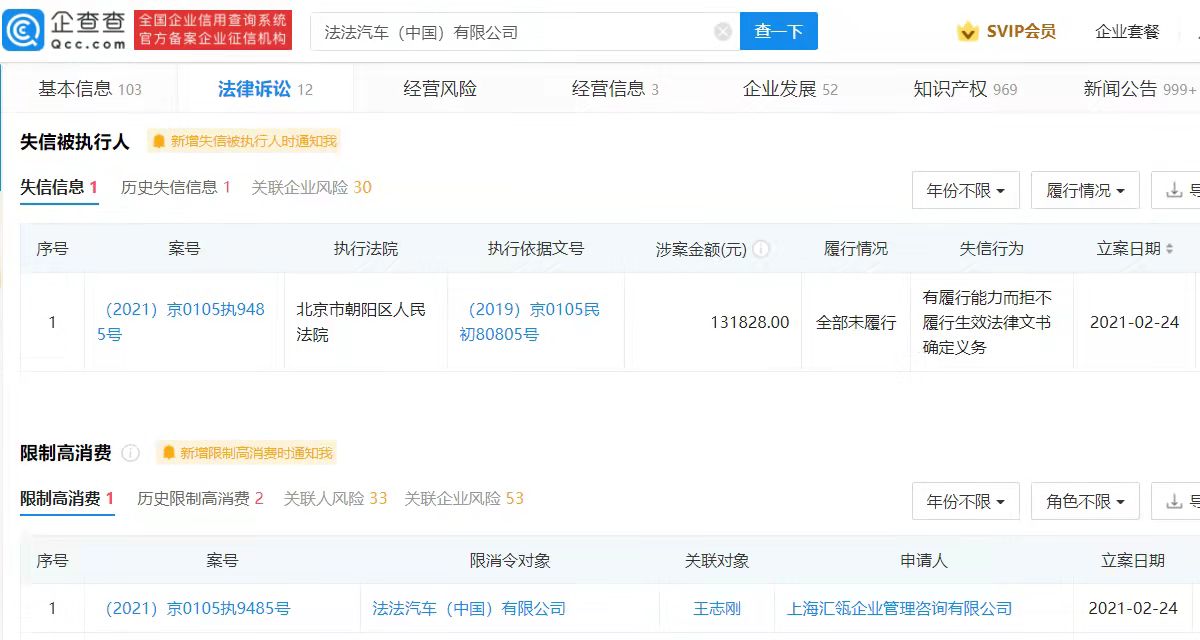1200x640 pixels.
Task: Click the 企查查 logo icon
Action: pyautogui.click(x=27, y=30)
